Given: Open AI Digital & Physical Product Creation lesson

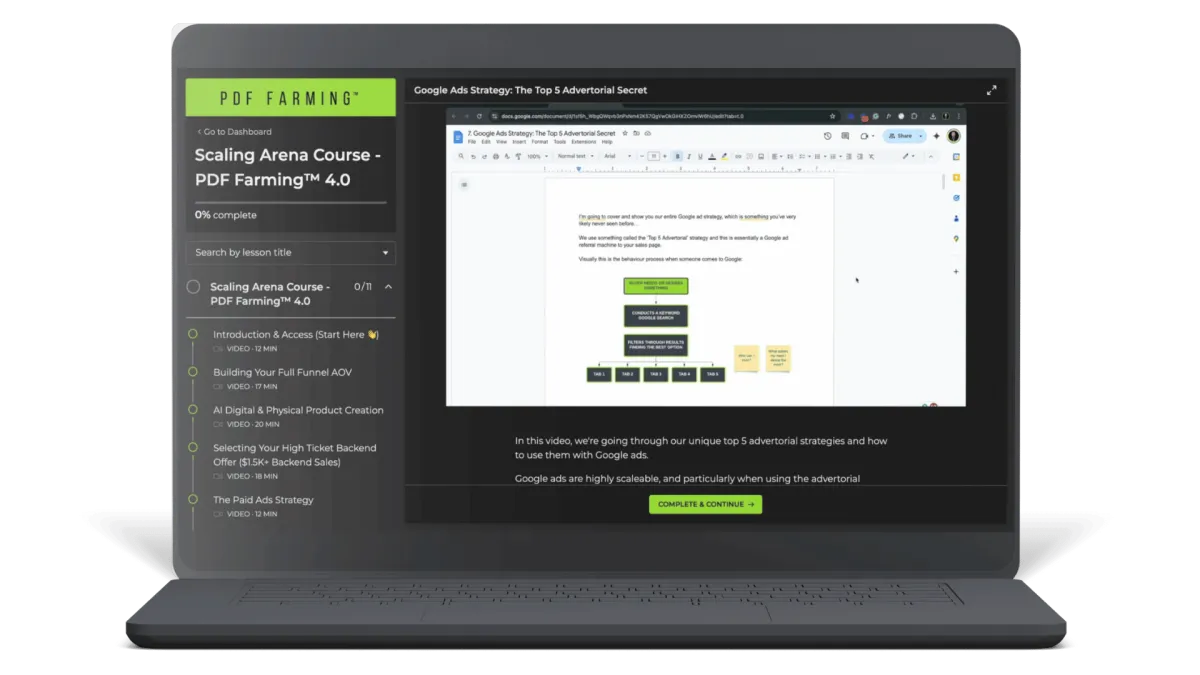Looking at the screenshot, I should [298, 410].
